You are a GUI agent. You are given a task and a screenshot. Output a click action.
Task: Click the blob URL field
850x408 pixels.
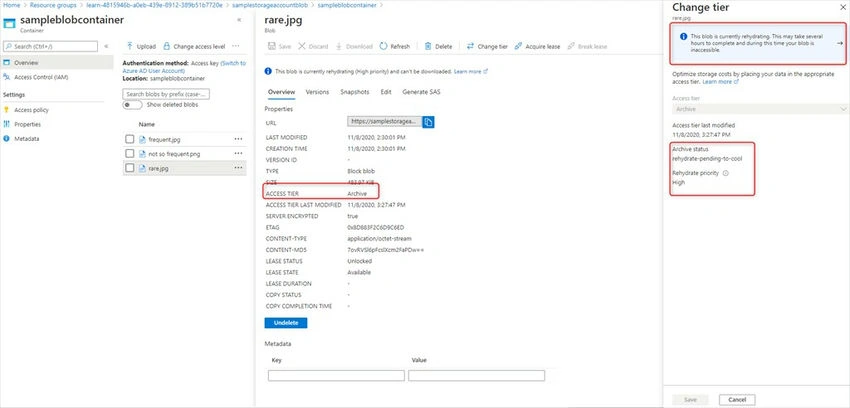(x=384, y=122)
